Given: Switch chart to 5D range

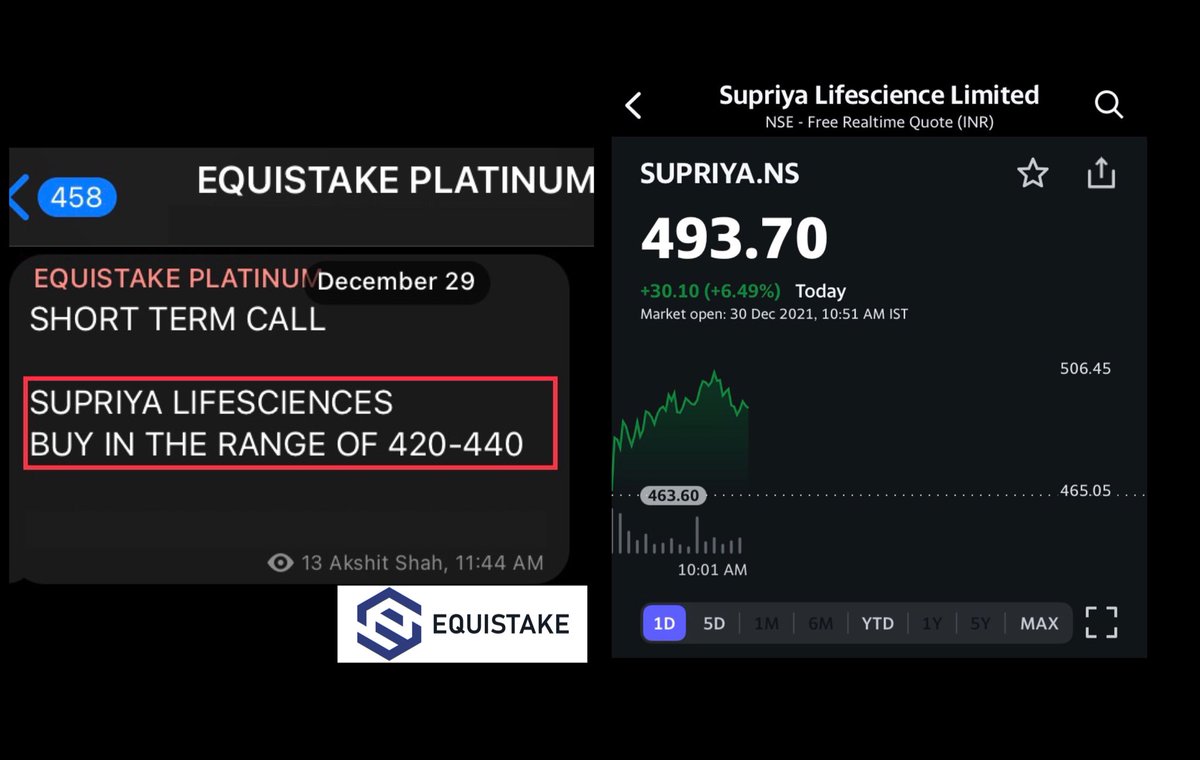Looking at the screenshot, I should click(x=714, y=623).
